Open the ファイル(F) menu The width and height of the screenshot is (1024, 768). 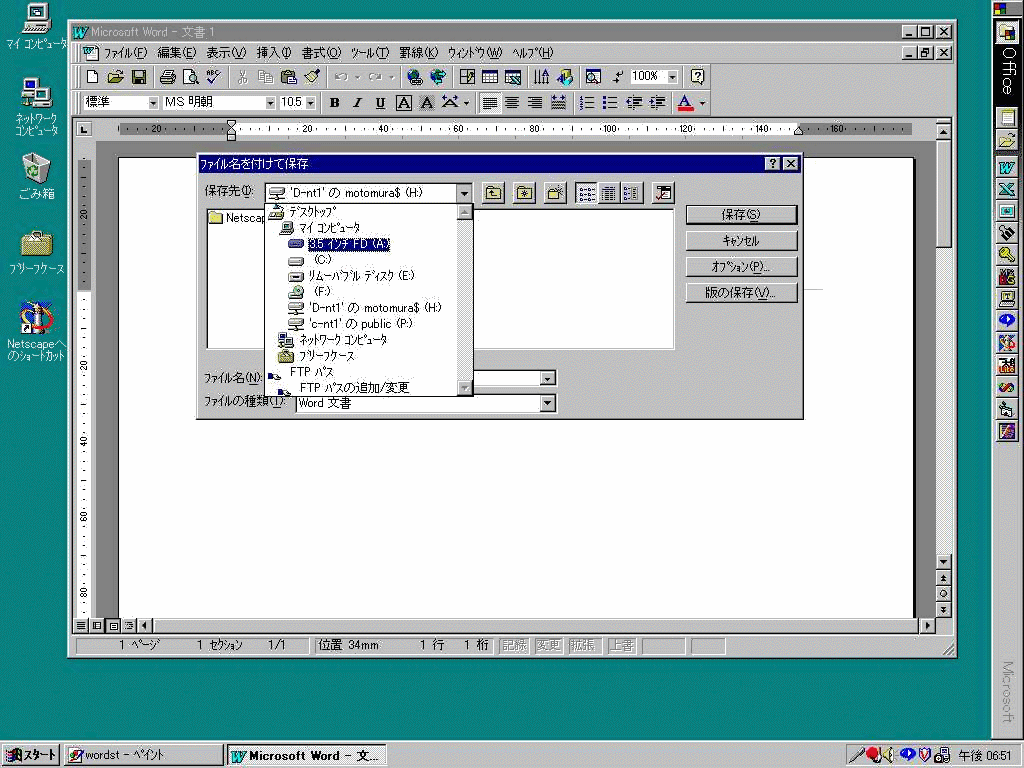[125, 53]
